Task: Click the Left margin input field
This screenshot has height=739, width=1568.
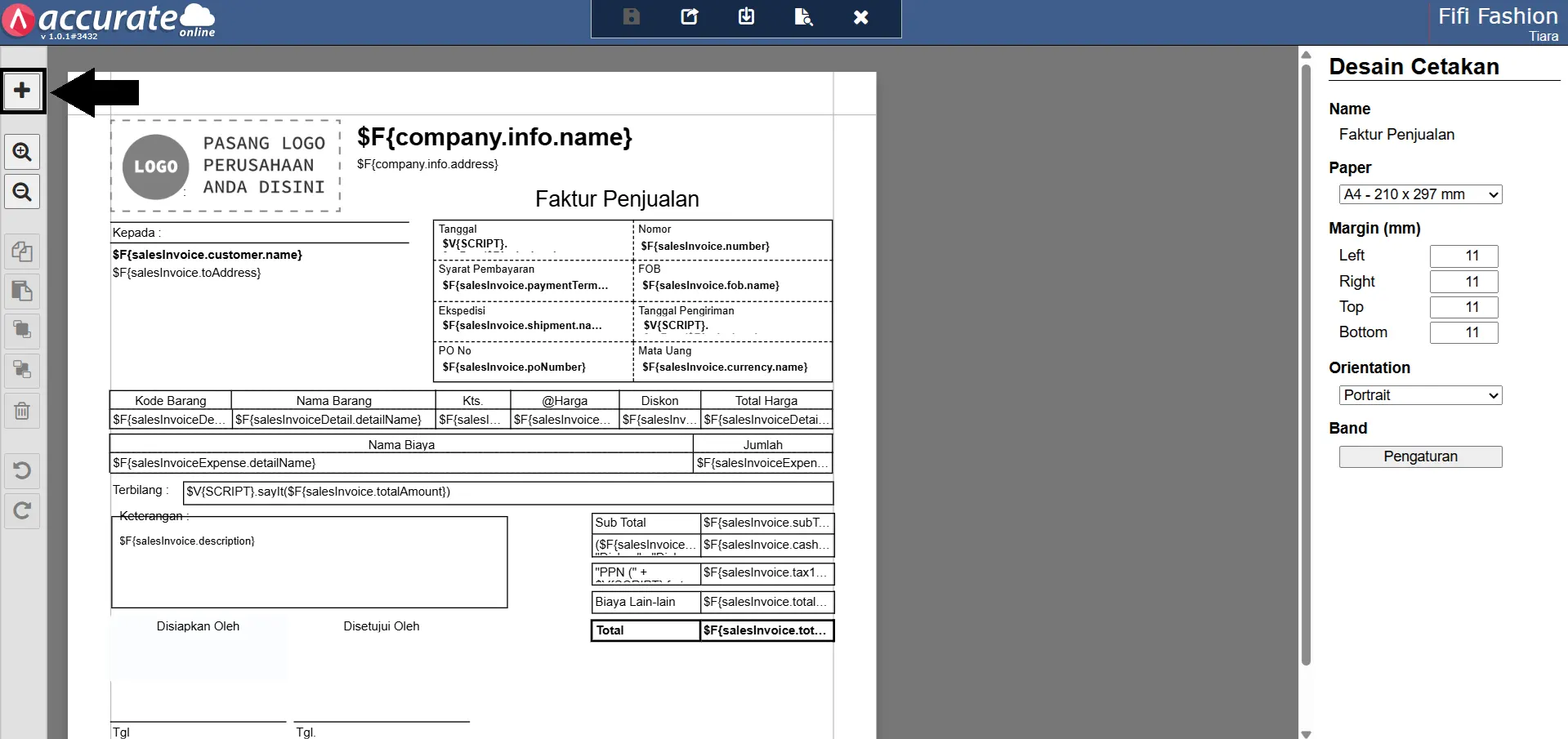Action: click(1463, 256)
